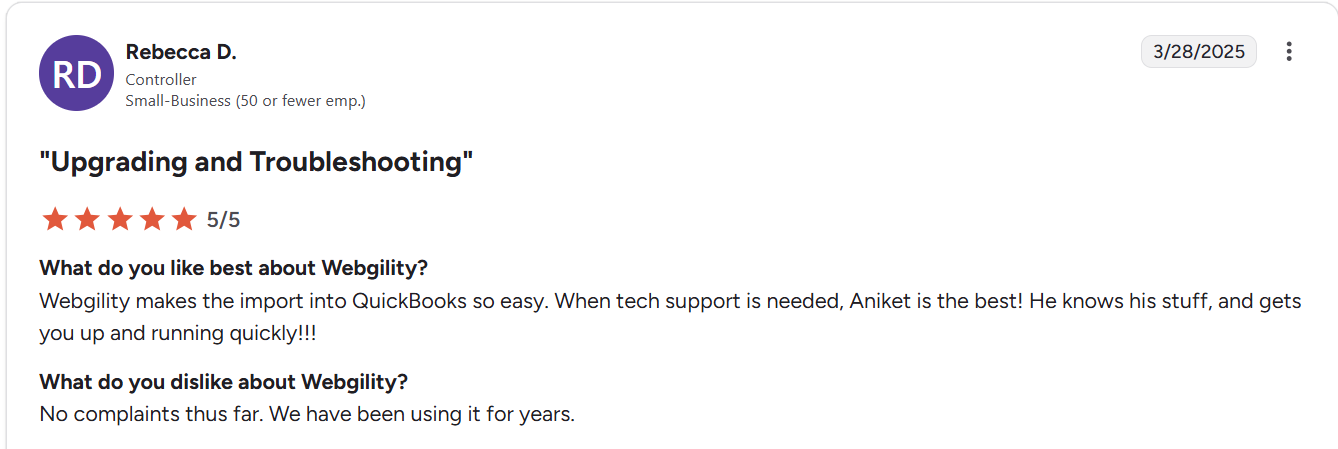
Task: Click the first star in the rating
Action: pyautogui.click(x=55, y=219)
